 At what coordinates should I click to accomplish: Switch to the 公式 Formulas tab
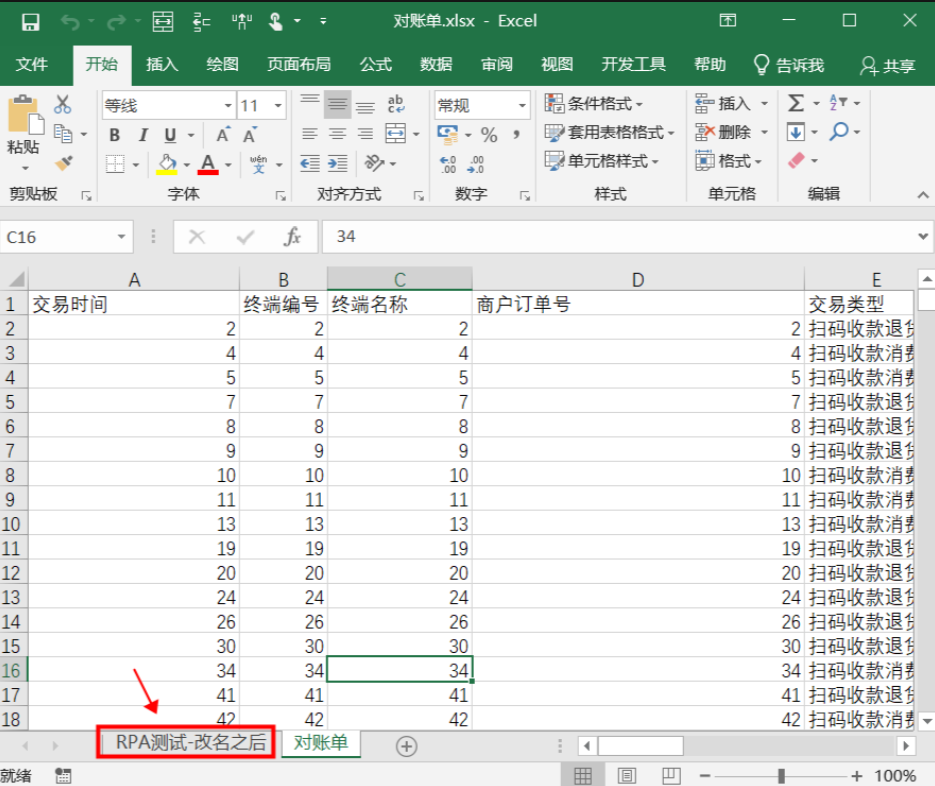[x=376, y=64]
